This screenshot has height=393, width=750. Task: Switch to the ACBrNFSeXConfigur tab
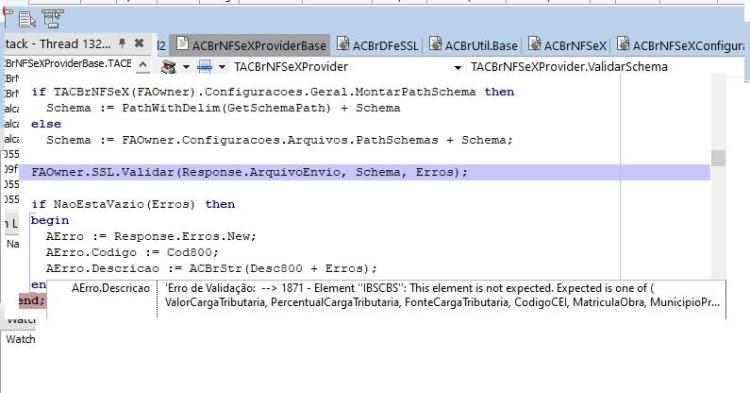681,45
